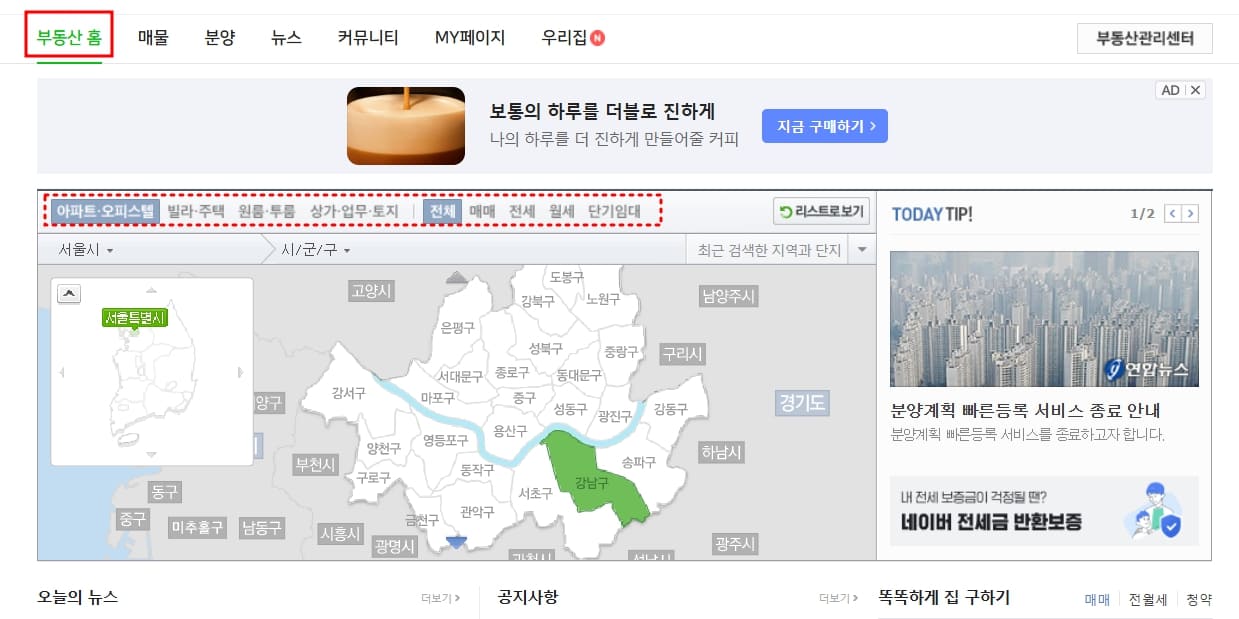This screenshot has height=619, width=1239.
Task: Click the 부동산관리센터 button
Action: [1143, 37]
